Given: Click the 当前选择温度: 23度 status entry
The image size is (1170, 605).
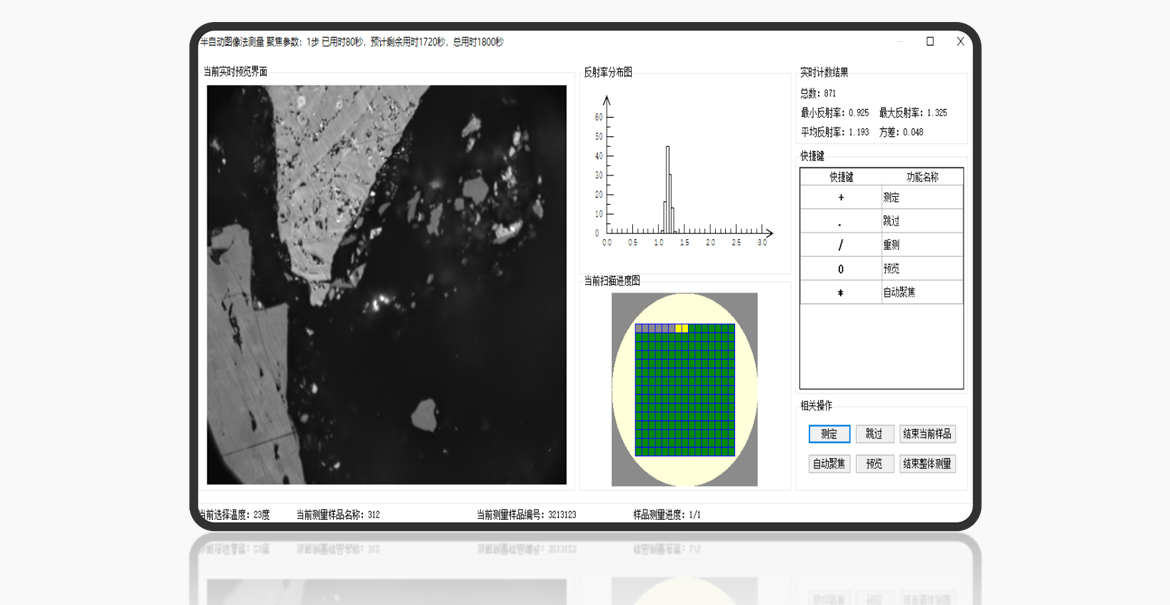Looking at the screenshot, I should [234, 515].
